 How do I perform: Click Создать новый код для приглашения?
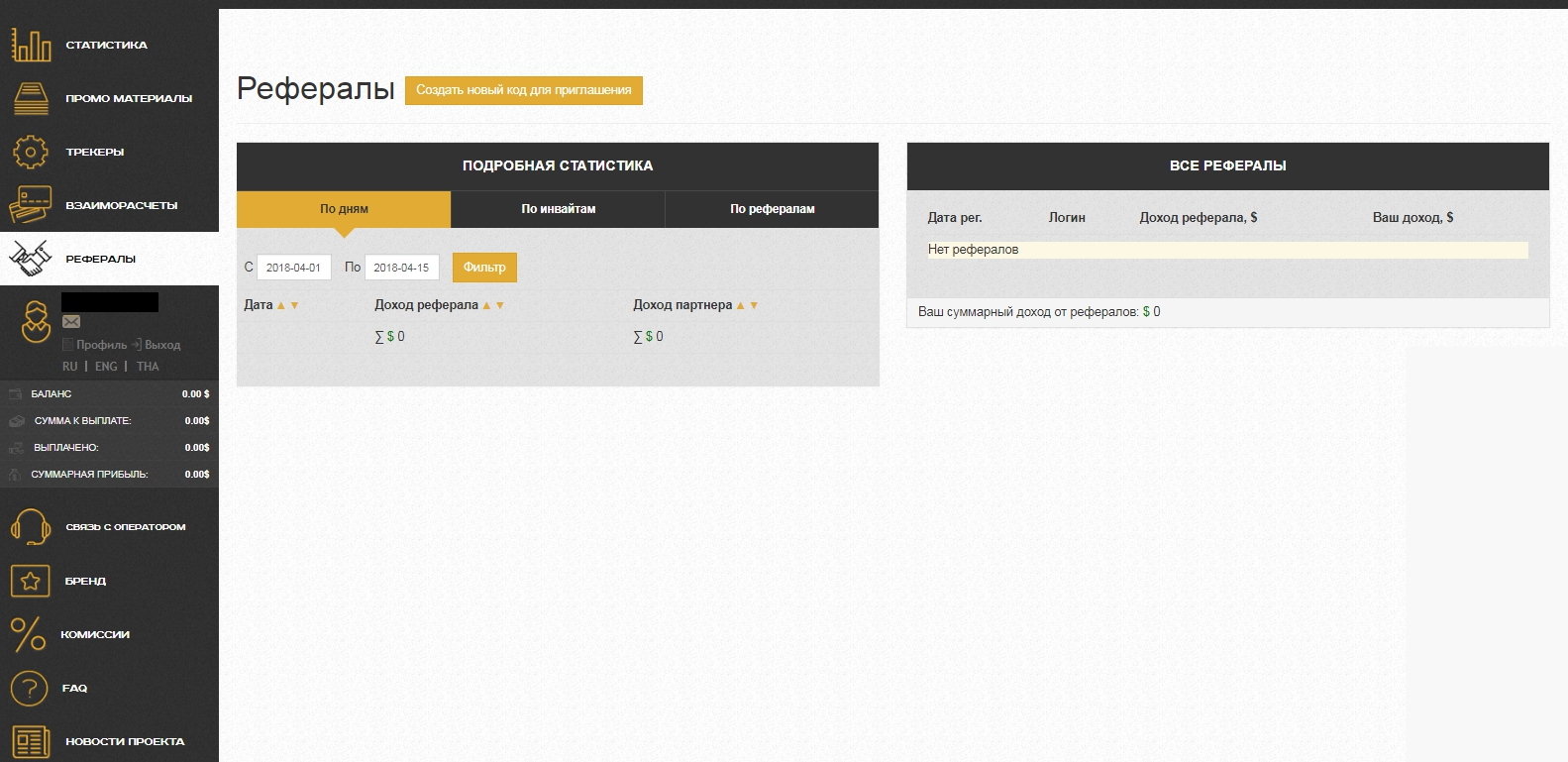pyautogui.click(x=523, y=90)
